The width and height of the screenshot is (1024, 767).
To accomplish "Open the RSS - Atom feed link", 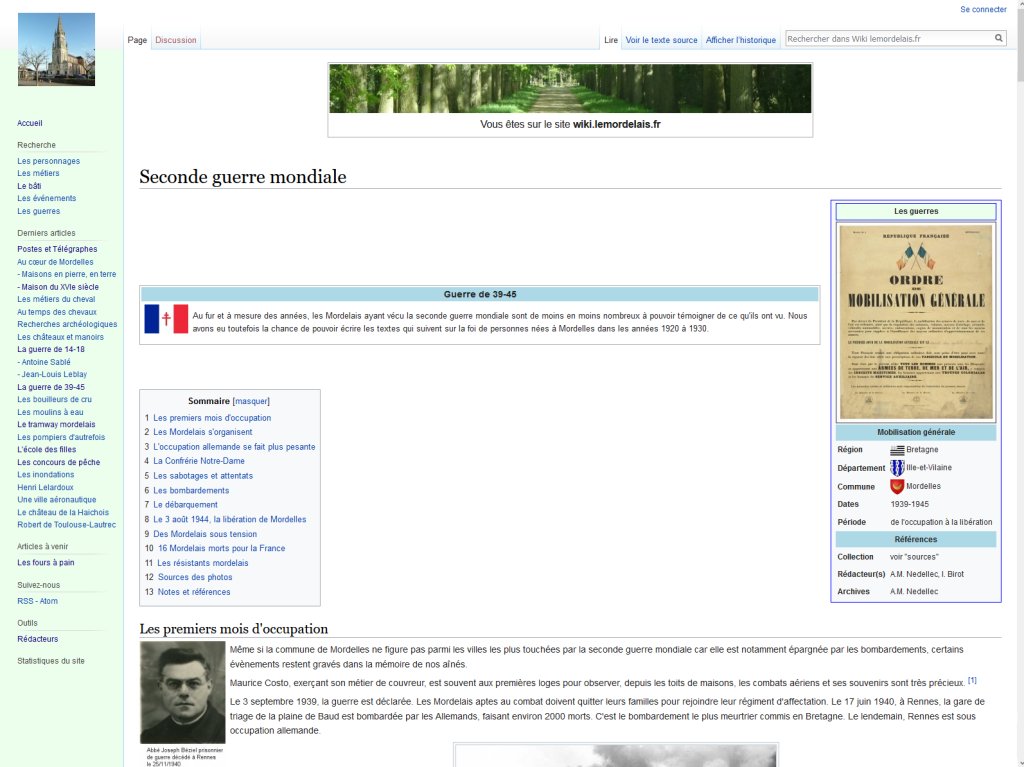I will coord(38,601).
